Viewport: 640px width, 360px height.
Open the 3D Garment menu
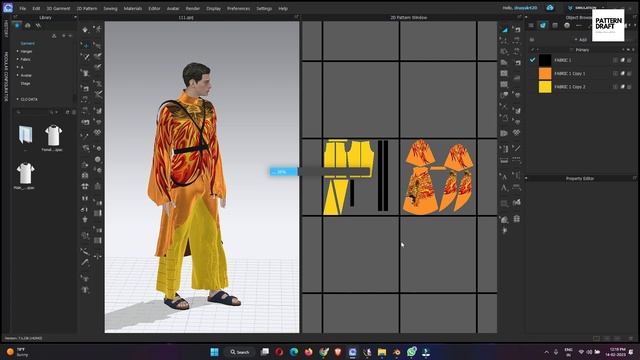coord(58,8)
